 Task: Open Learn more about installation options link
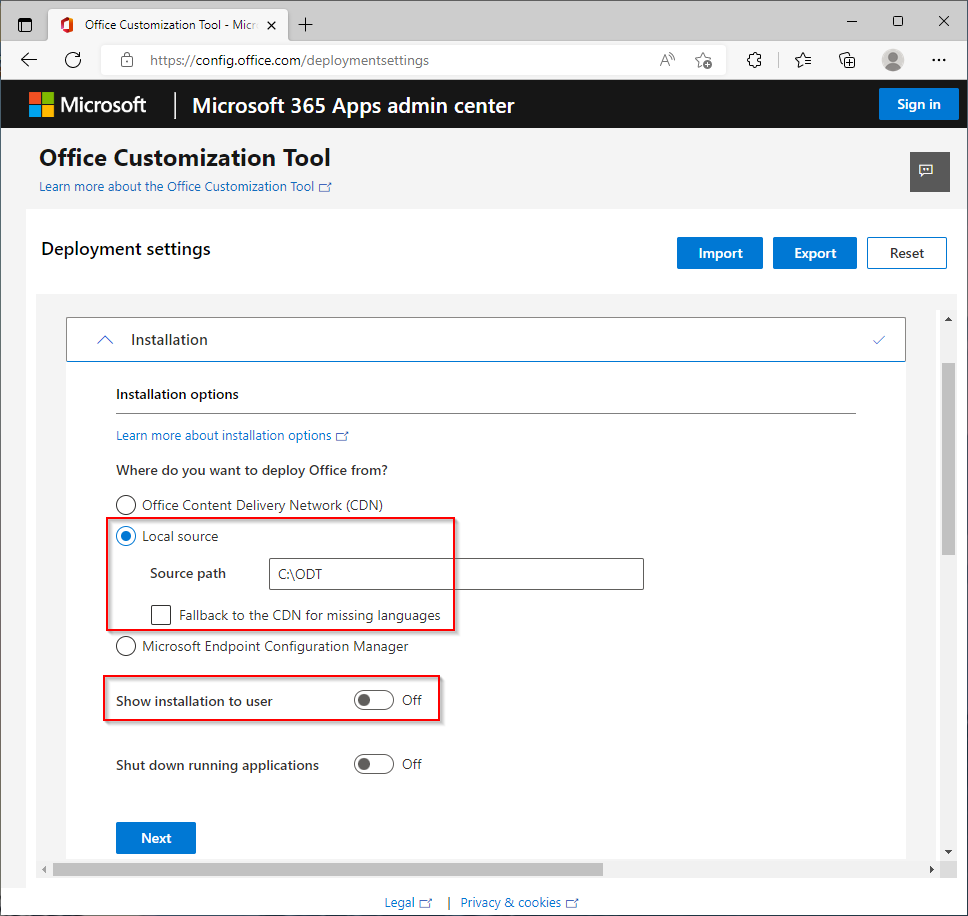tap(224, 436)
